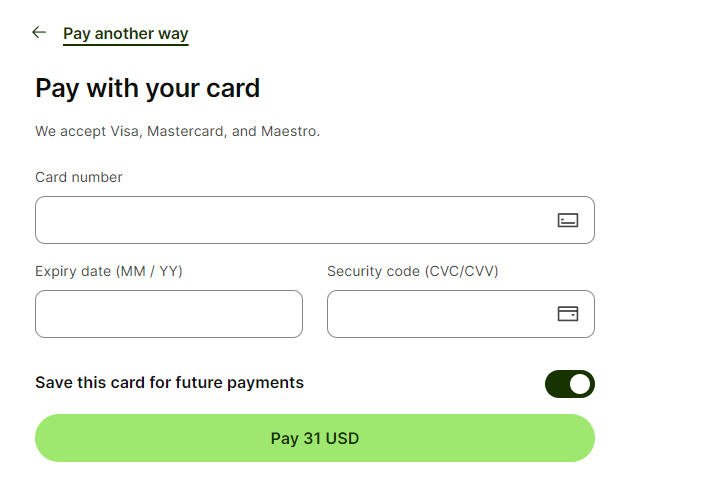Click the Save this card for future payments label
The width and height of the screenshot is (709, 497).
tap(169, 382)
